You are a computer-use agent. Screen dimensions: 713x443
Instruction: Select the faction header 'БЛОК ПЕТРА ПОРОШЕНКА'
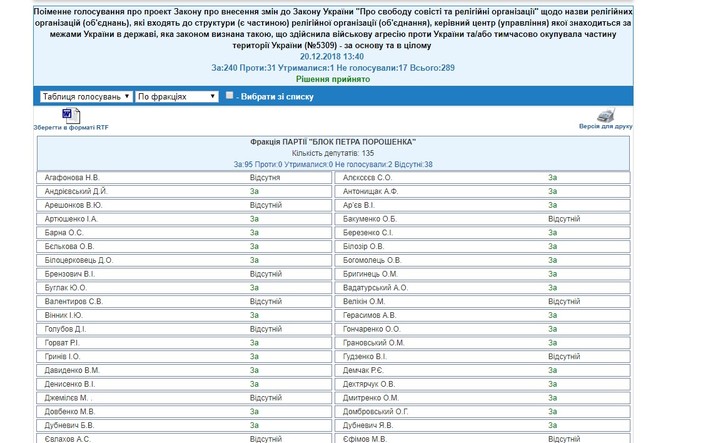tap(334, 142)
